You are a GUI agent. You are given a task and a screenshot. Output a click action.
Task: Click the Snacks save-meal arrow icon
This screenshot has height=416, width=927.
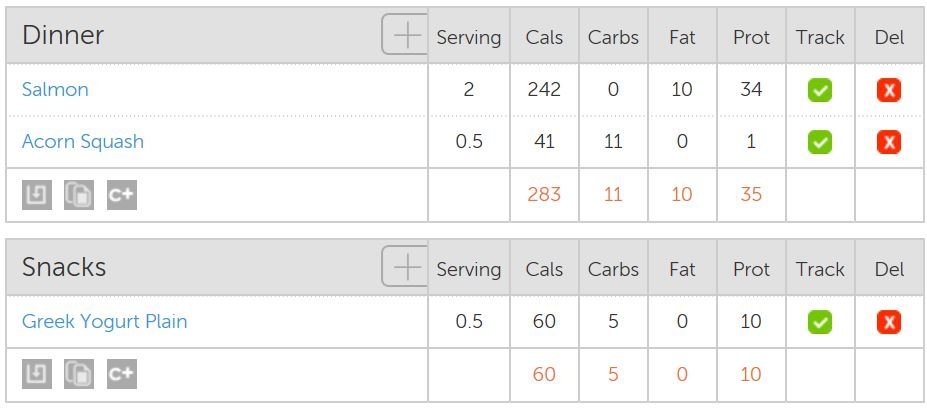pos(37,374)
